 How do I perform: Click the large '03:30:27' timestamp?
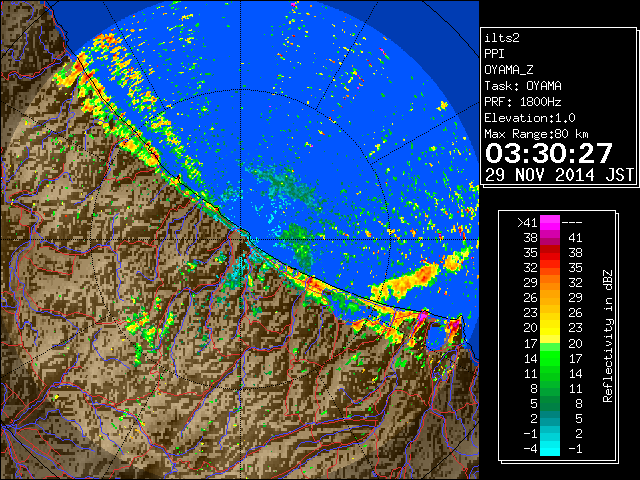tap(549, 153)
